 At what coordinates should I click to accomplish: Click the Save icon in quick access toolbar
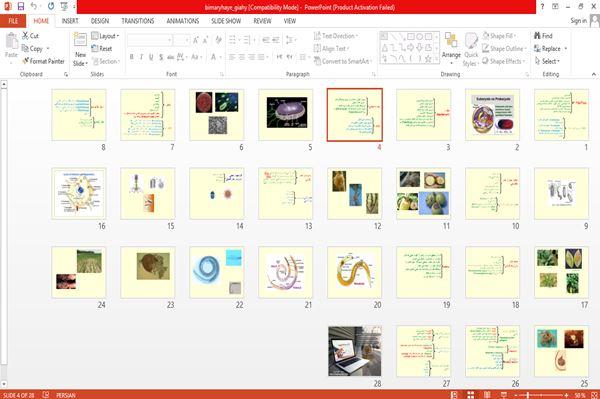21,6
